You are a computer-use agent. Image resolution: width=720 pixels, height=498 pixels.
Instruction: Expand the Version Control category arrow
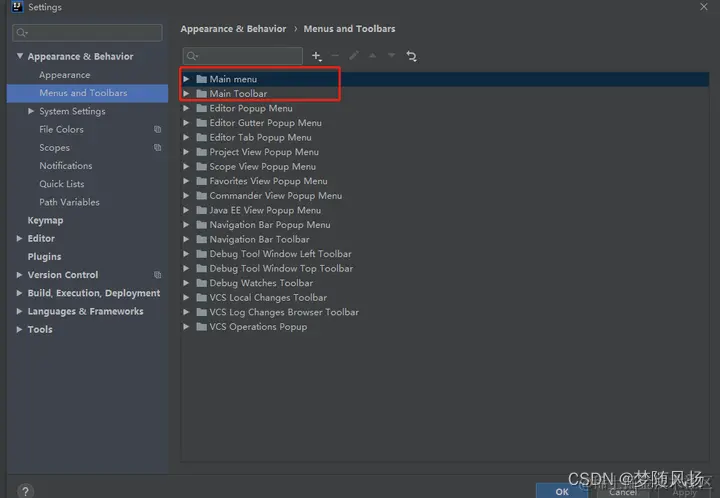click(19, 275)
